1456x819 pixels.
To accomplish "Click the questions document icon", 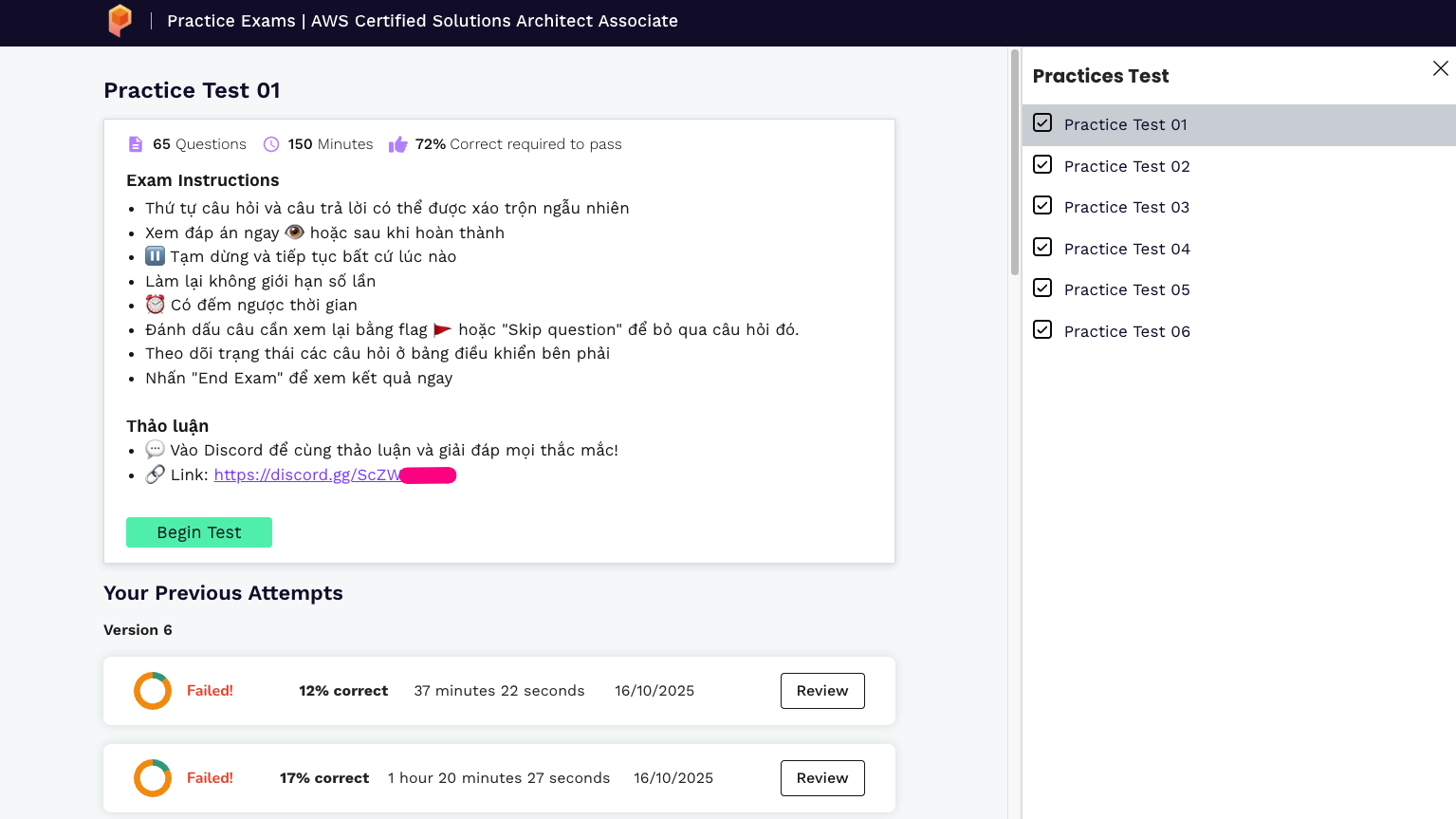I will click(x=136, y=144).
